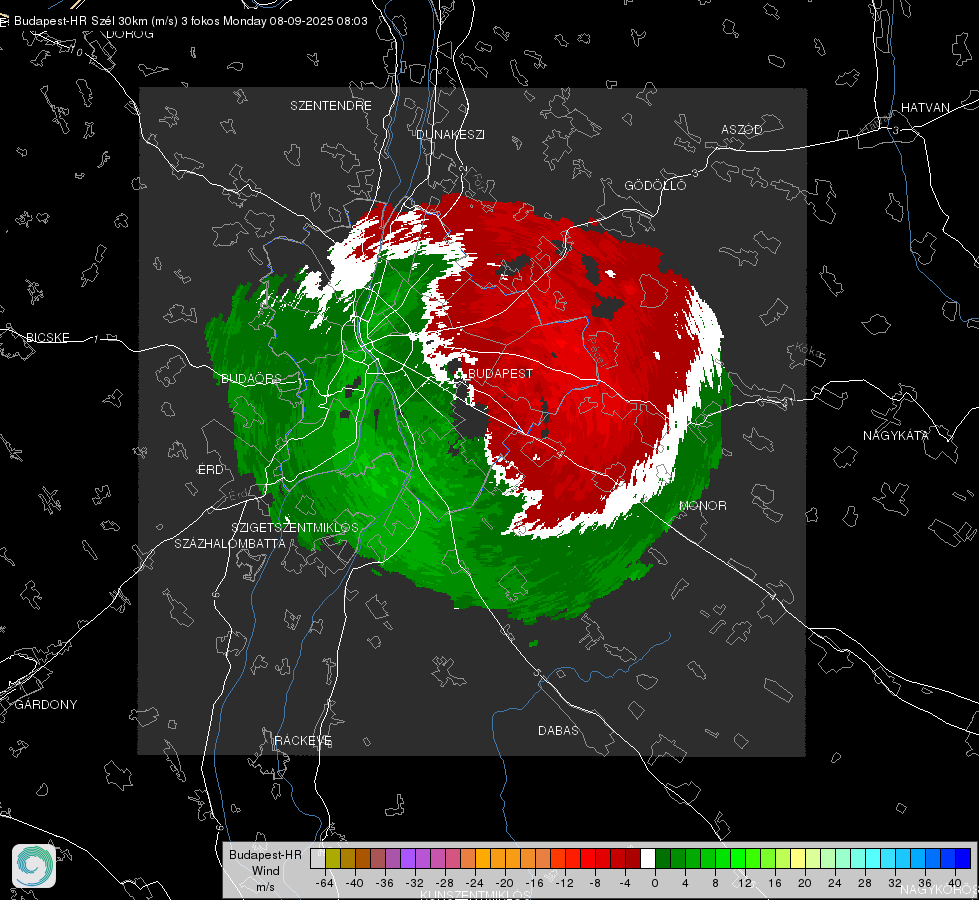Click the legend title Budapest-HR Wind m/s
This screenshot has width=979, height=900.
click(x=265, y=870)
